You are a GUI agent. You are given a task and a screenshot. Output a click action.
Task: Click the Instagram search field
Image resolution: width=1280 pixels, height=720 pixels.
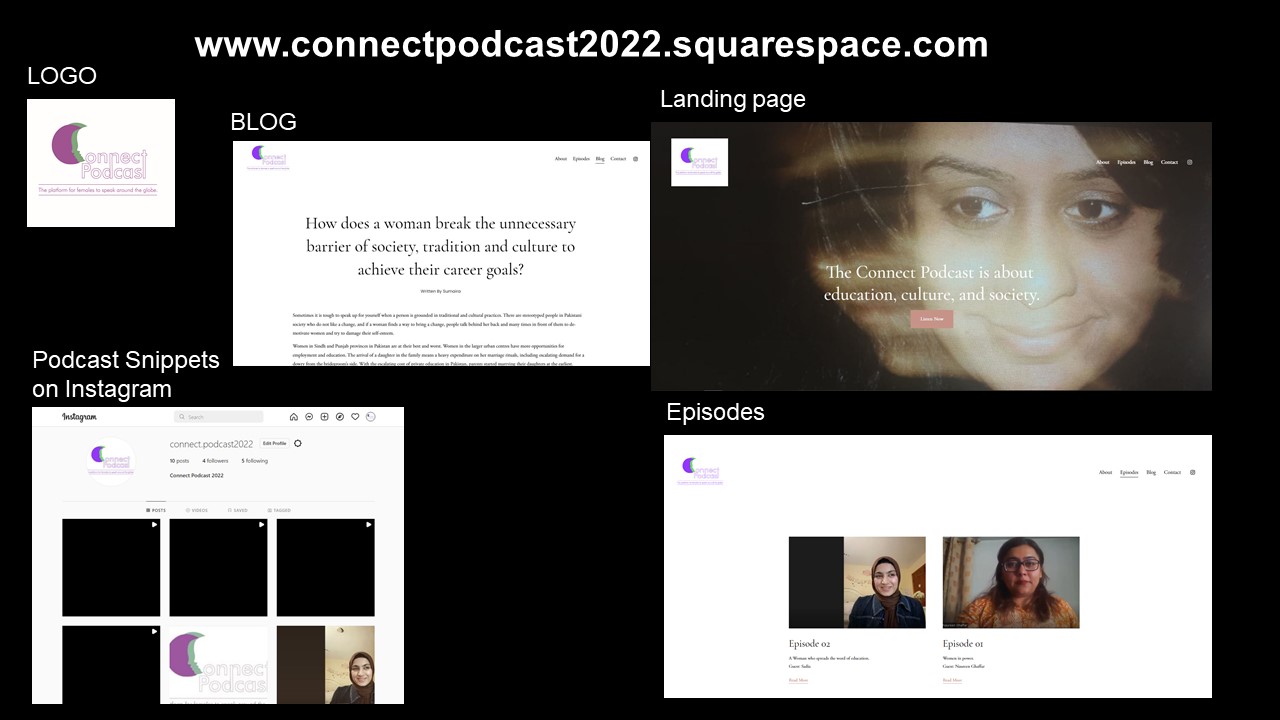click(219, 417)
